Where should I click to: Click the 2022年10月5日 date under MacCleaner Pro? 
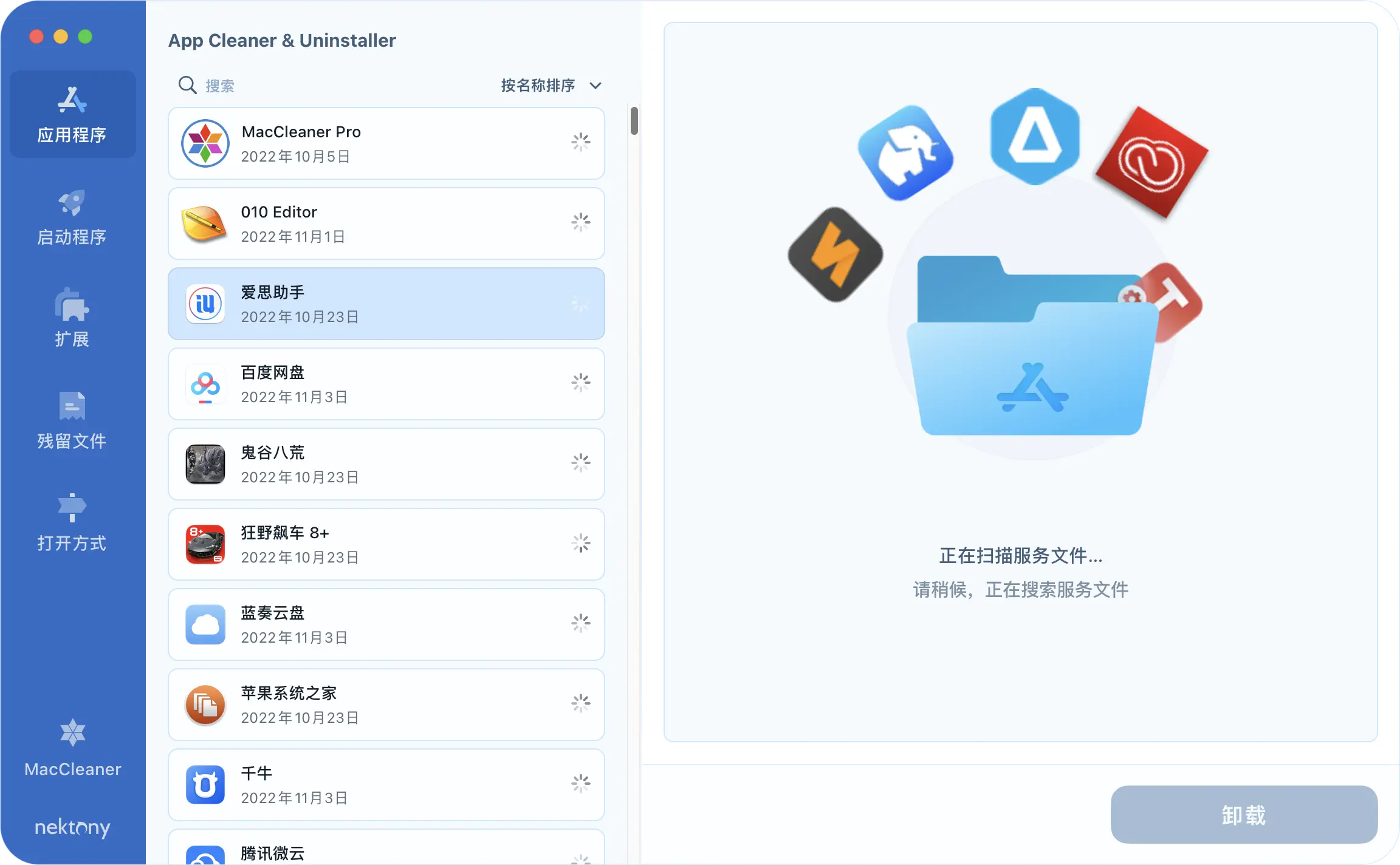pos(295,157)
